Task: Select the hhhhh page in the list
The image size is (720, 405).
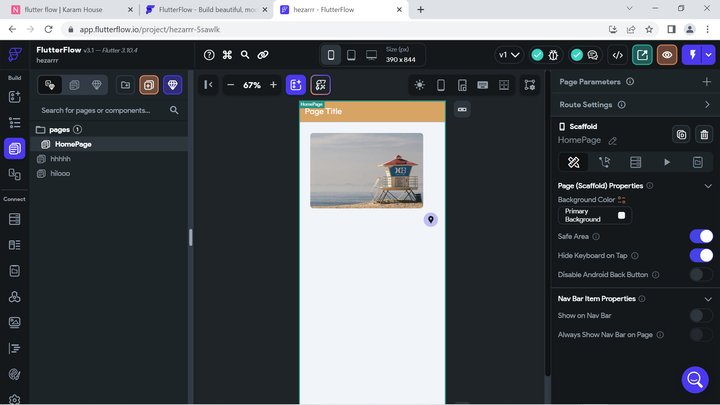Action: 61,159
